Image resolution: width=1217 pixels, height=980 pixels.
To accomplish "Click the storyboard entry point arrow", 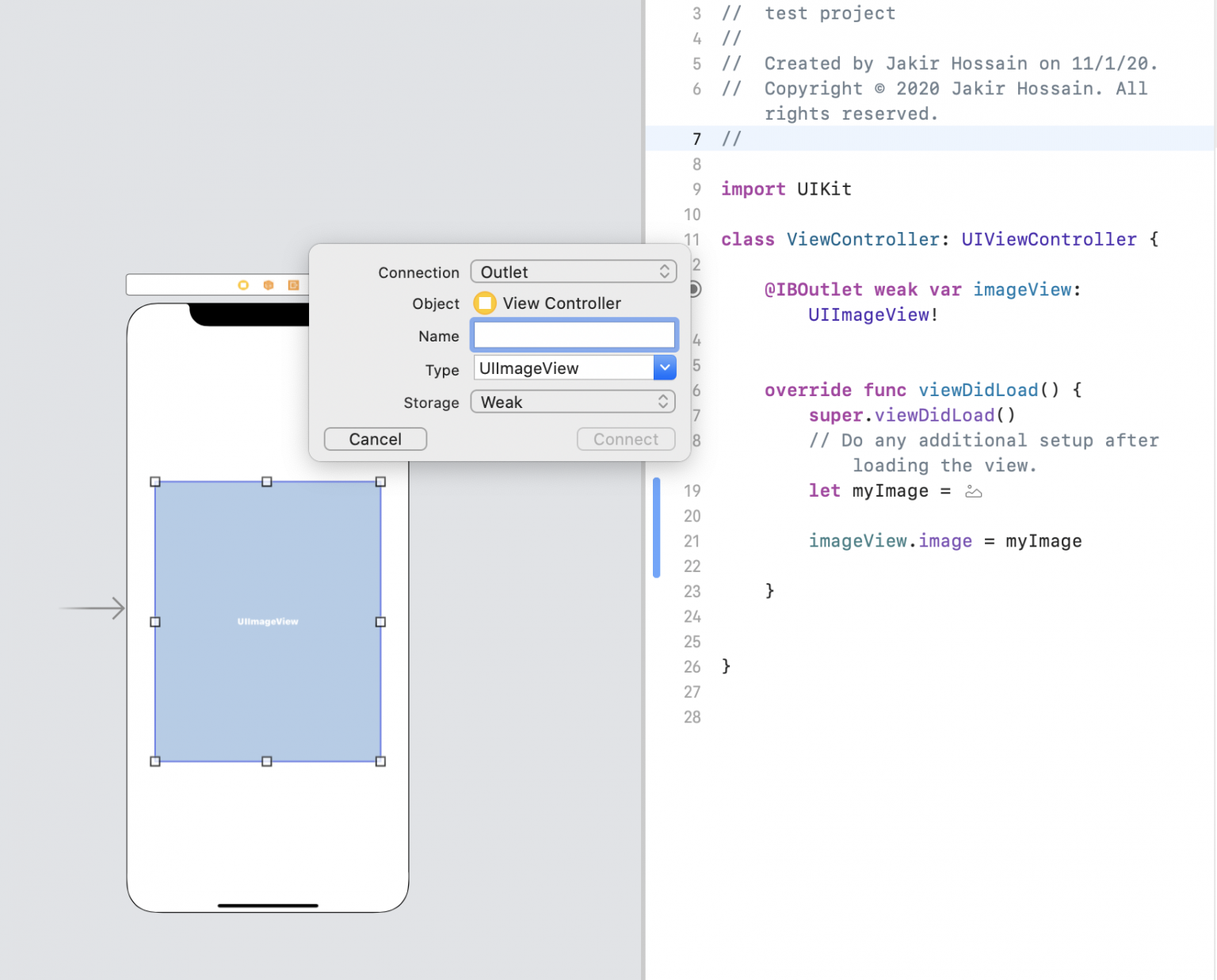I will coord(93,608).
